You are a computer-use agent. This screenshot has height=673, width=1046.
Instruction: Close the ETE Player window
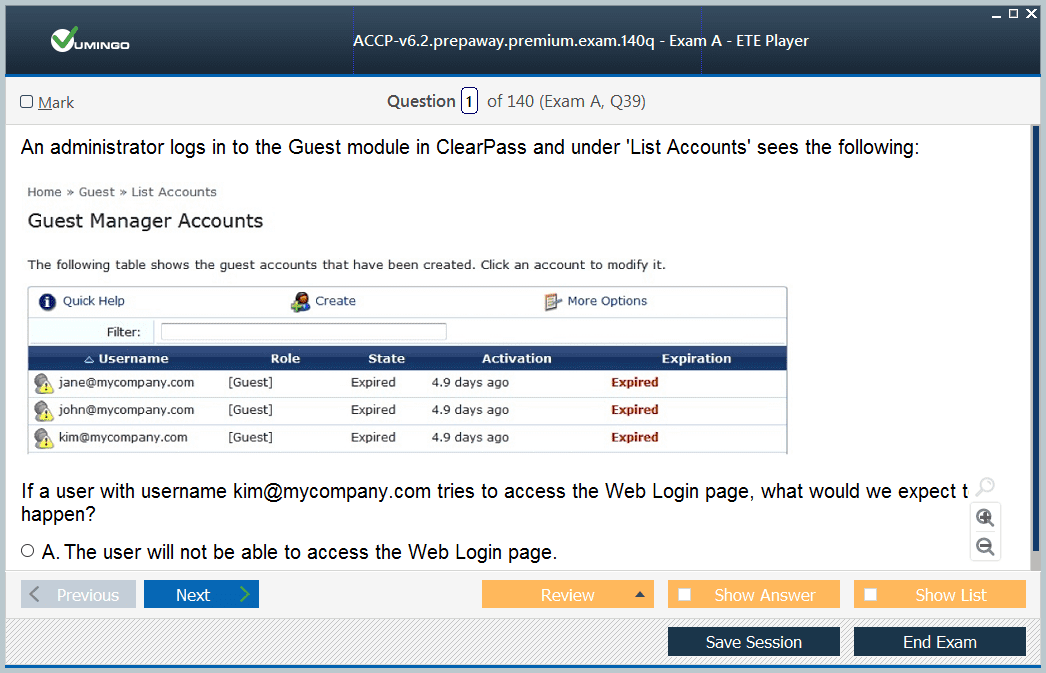1031,13
